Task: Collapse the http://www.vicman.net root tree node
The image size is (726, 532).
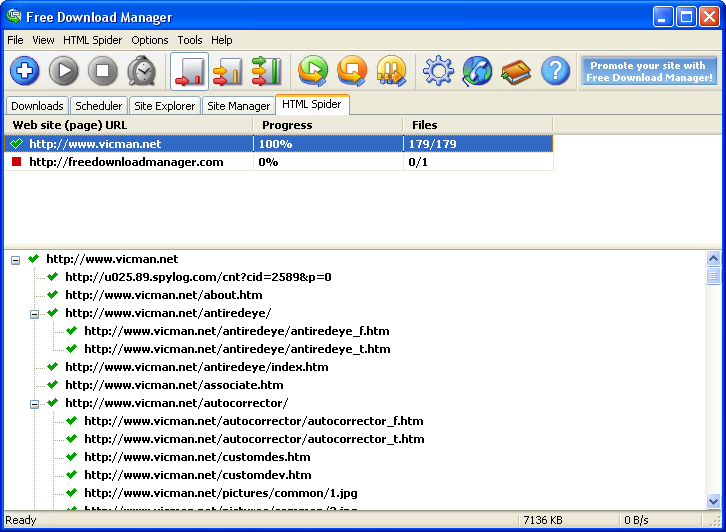Action: 15,260
